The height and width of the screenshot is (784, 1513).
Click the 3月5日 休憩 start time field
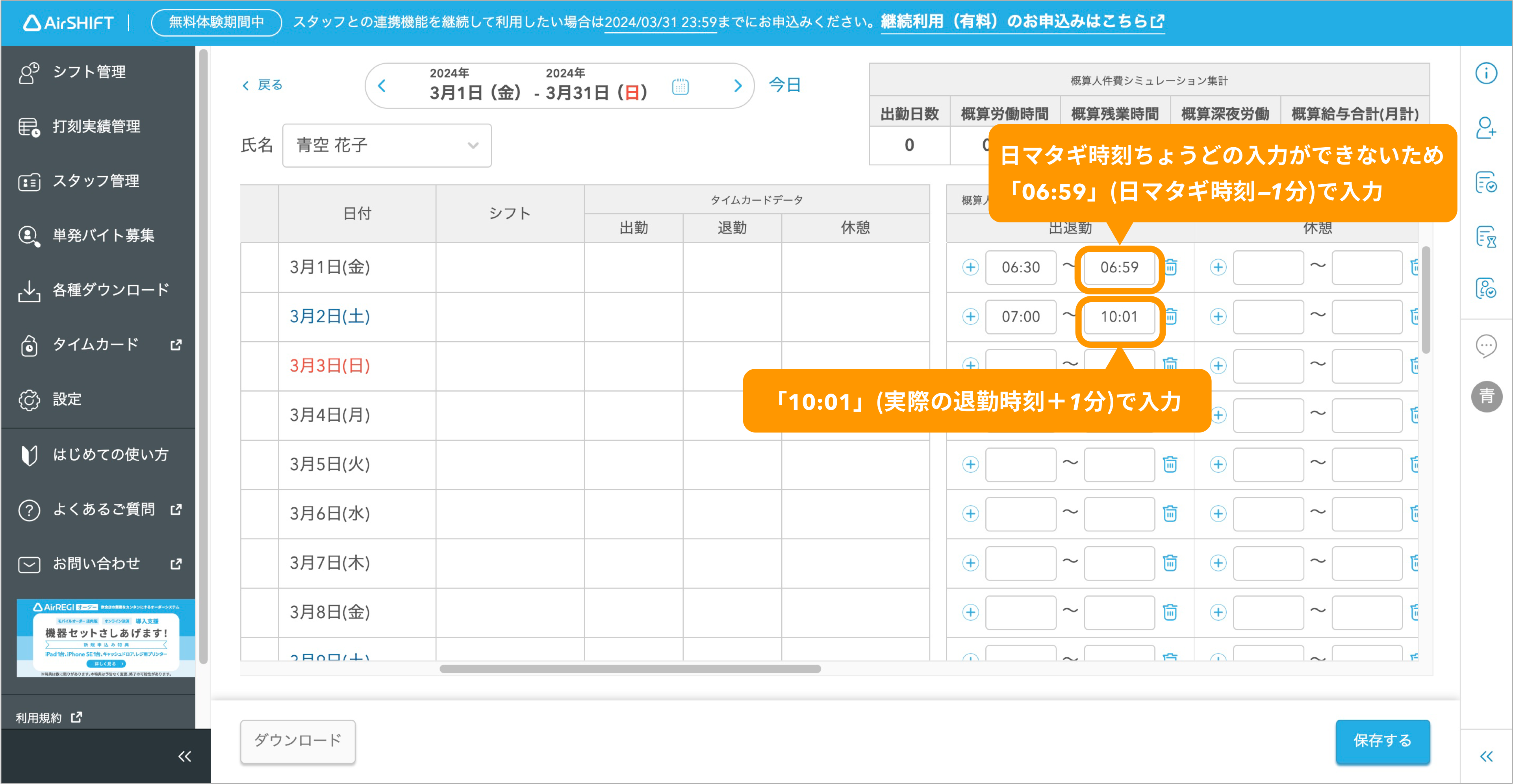coord(1269,465)
